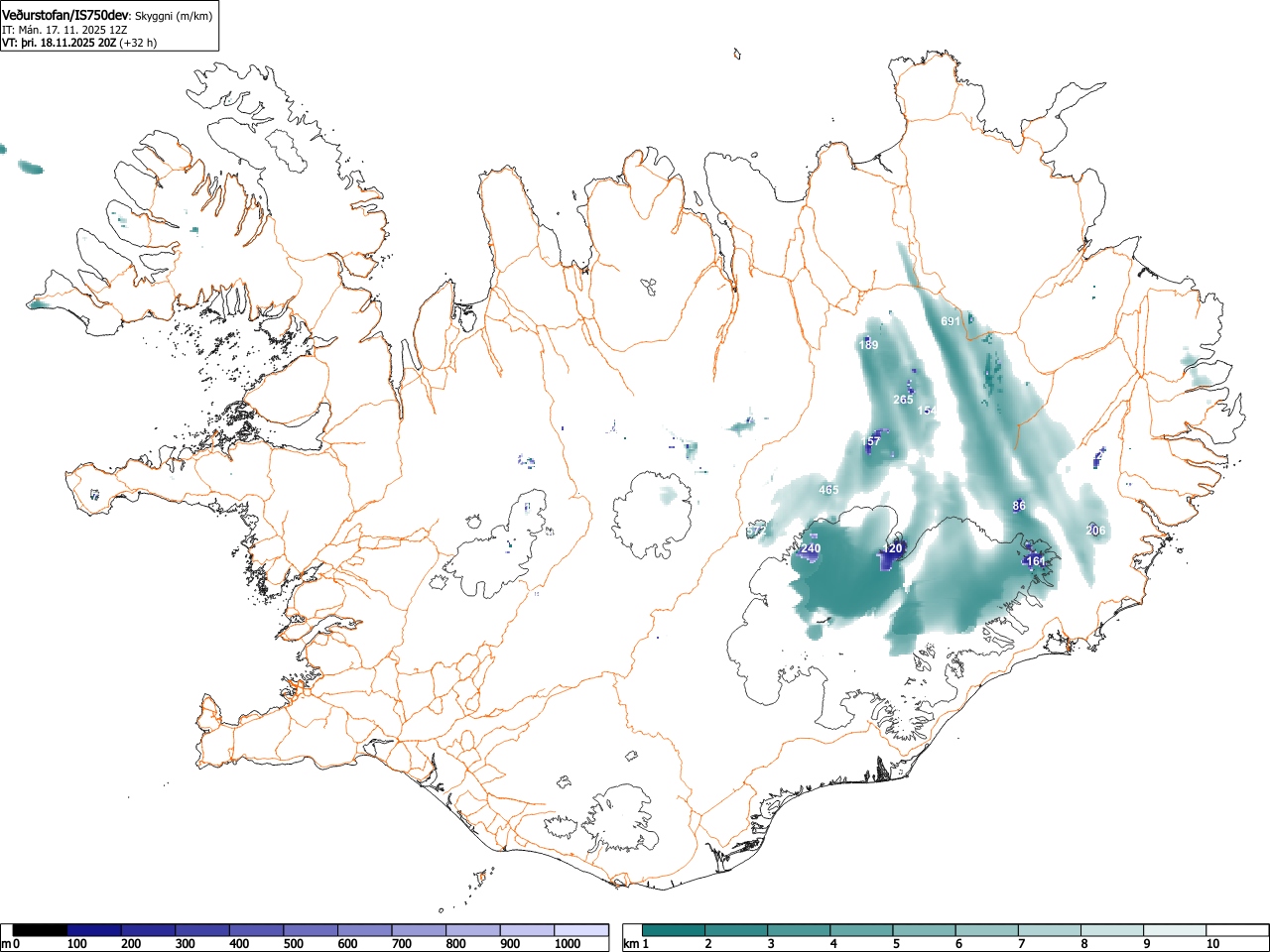Click the map value label 206
The height and width of the screenshot is (952, 1270).
click(x=1095, y=531)
